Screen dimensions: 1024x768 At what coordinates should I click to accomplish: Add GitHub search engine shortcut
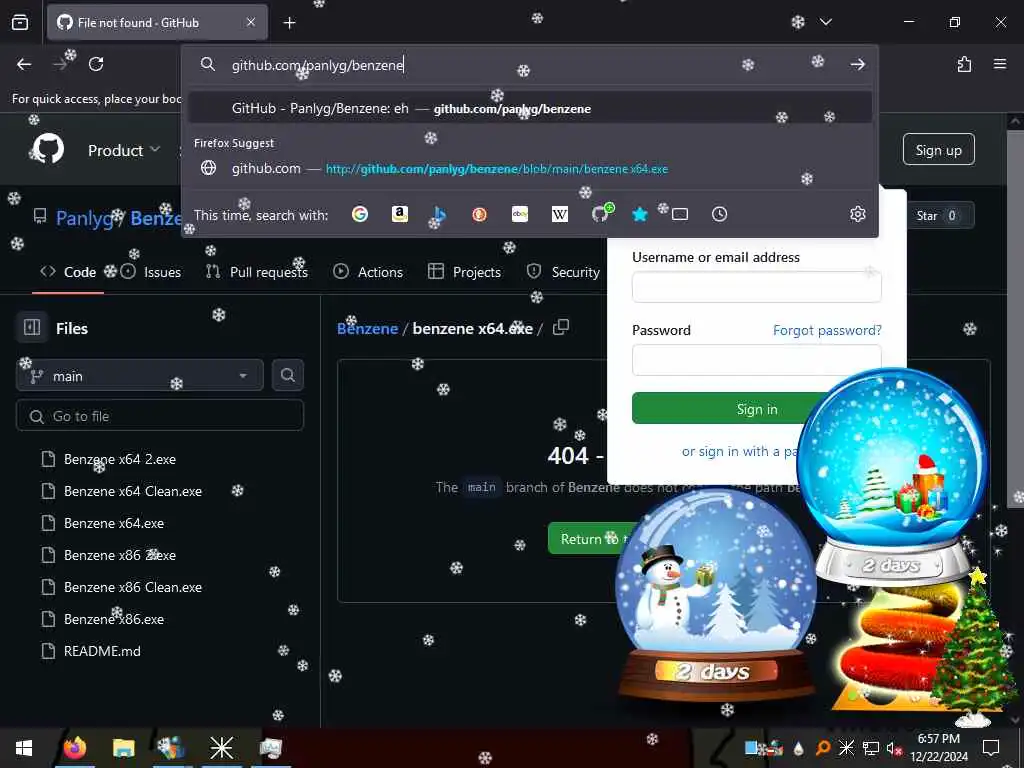(x=601, y=214)
